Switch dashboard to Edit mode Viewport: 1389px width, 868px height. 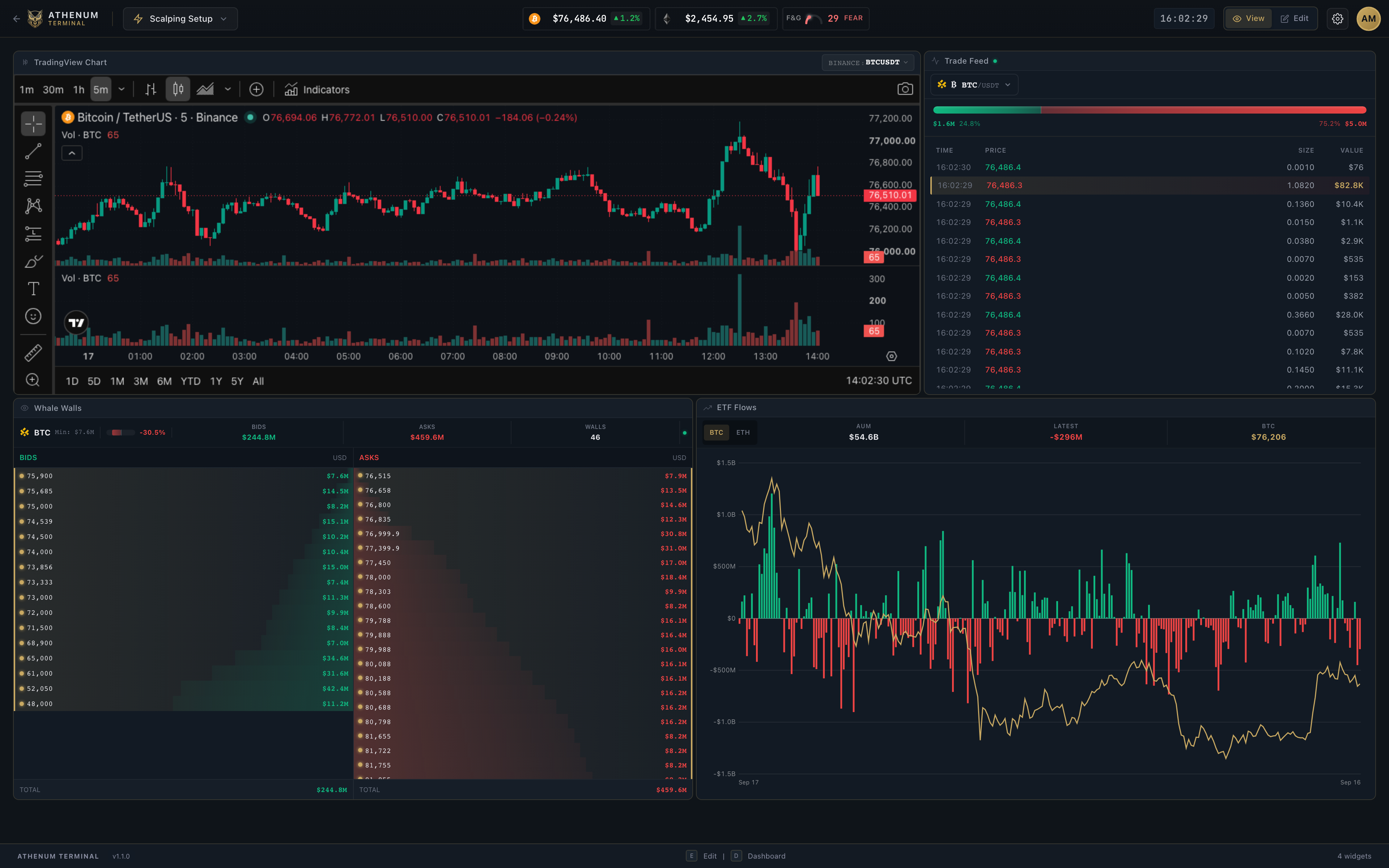coord(1294,18)
